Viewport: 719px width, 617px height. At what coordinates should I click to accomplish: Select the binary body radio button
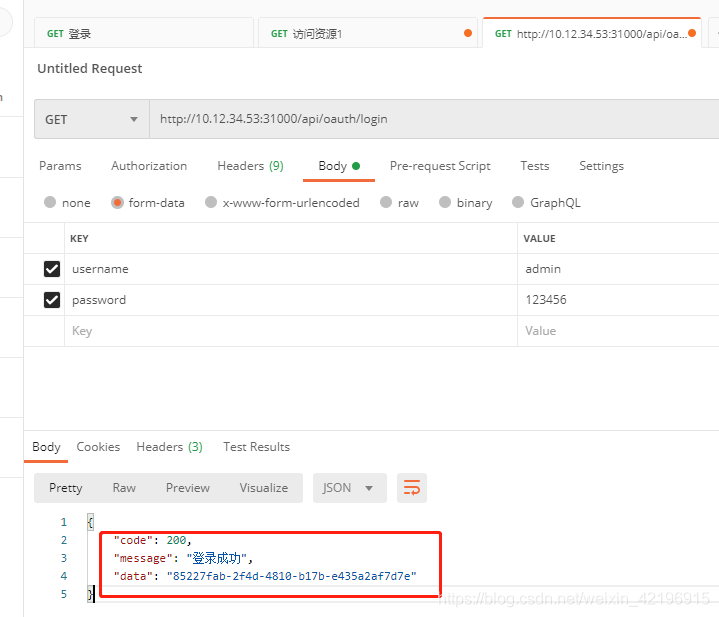point(445,202)
